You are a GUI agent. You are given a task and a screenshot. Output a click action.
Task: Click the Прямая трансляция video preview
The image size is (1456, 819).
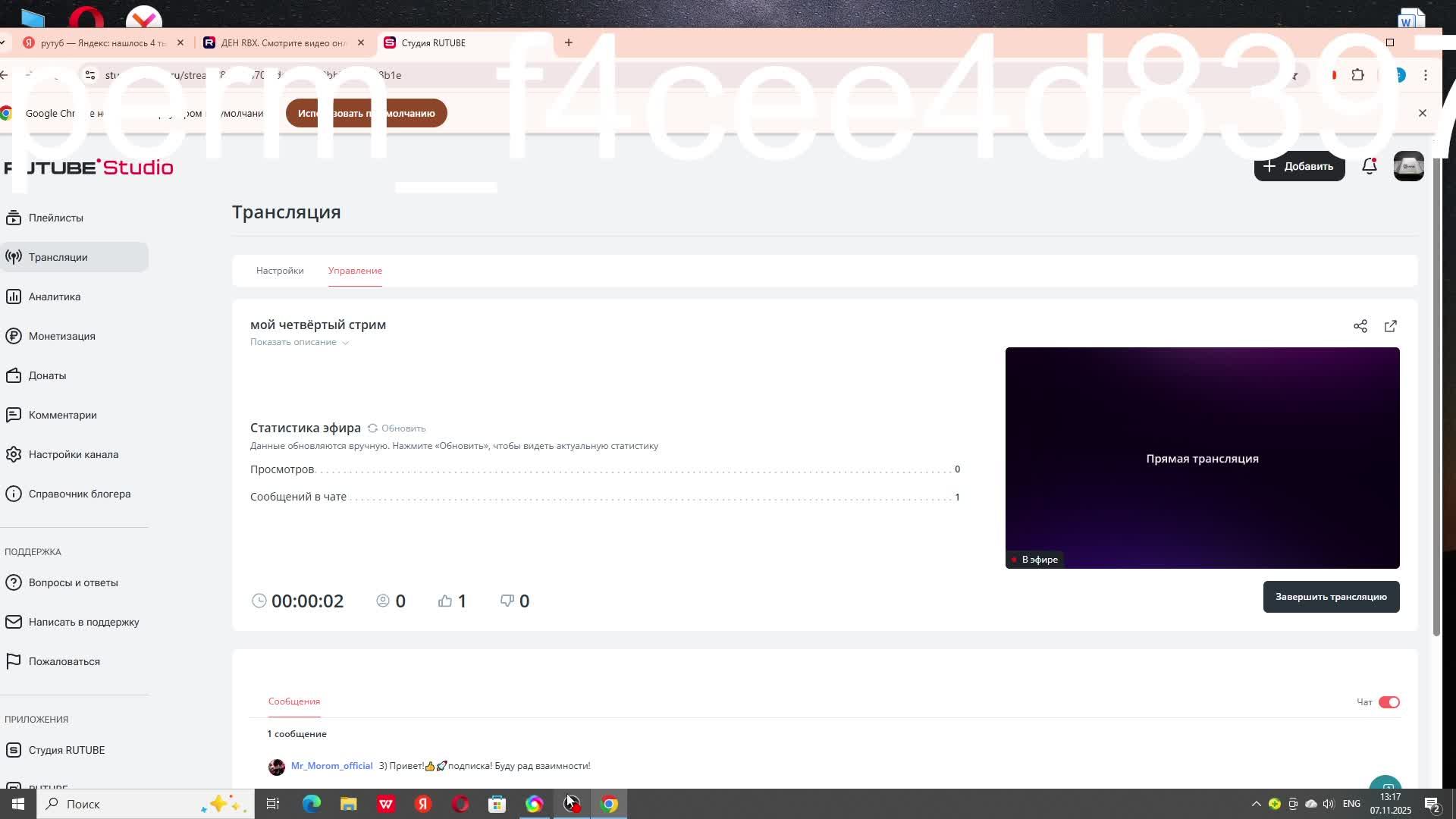point(1202,458)
